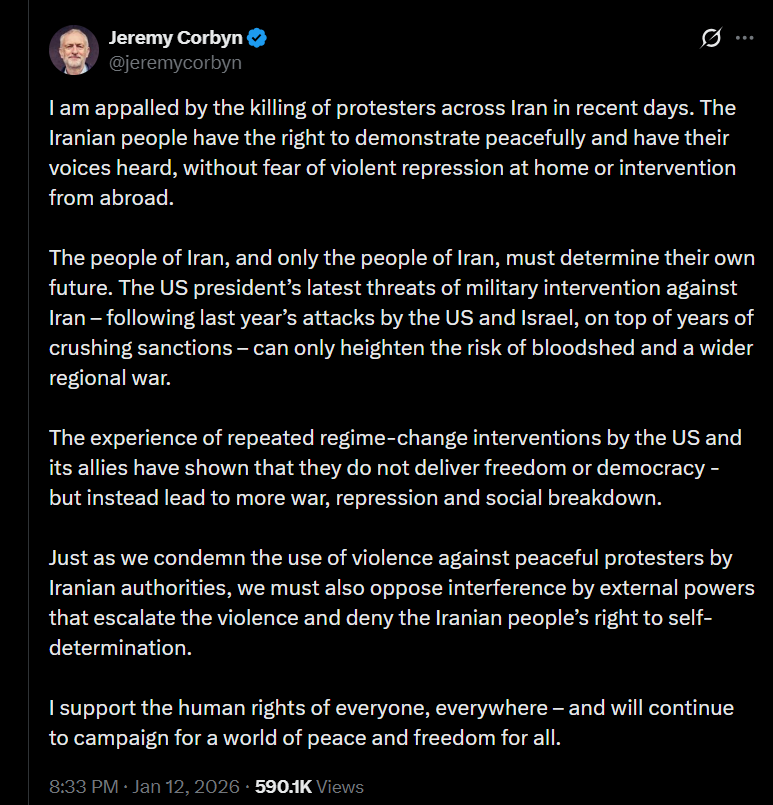The height and width of the screenshot is (805, 773).
Task: Click the paragraph starting 'The people of Iran'
Action: click(402, 318)
